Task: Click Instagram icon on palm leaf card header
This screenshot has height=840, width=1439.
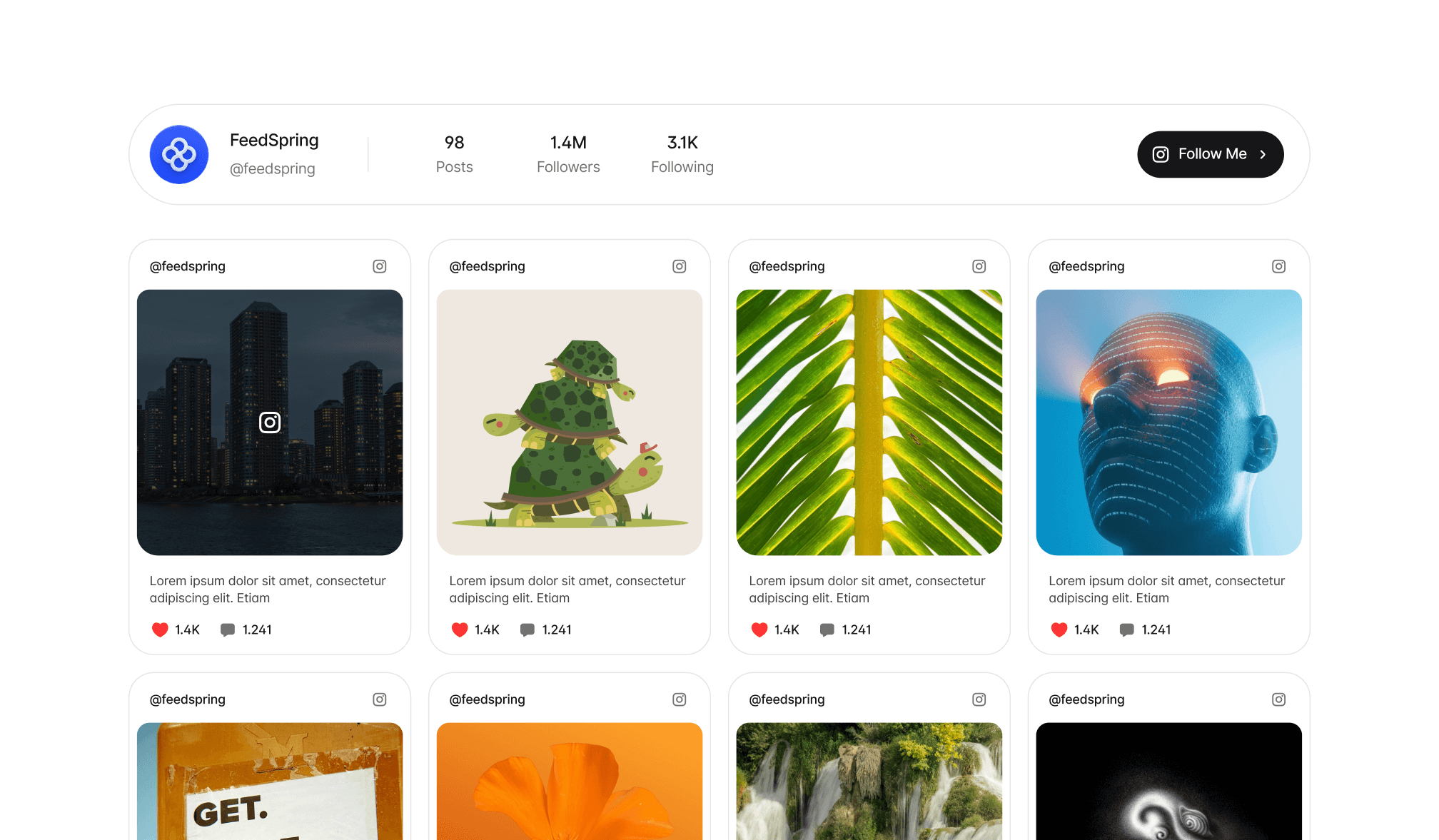Action: 979,266
